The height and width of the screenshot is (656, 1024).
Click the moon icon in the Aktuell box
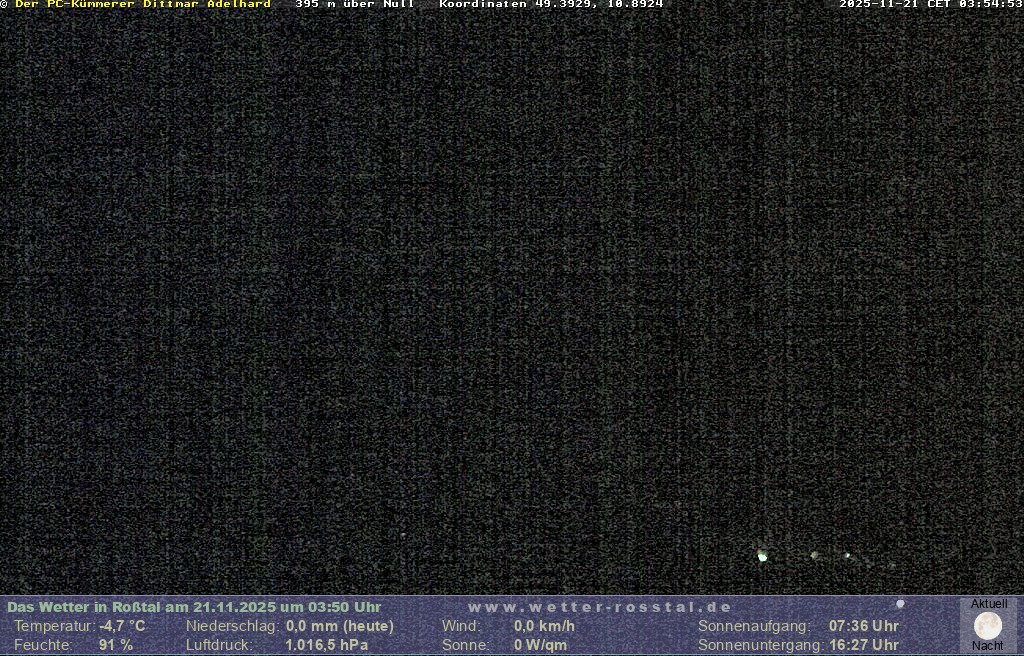click(x=988, y=626)
